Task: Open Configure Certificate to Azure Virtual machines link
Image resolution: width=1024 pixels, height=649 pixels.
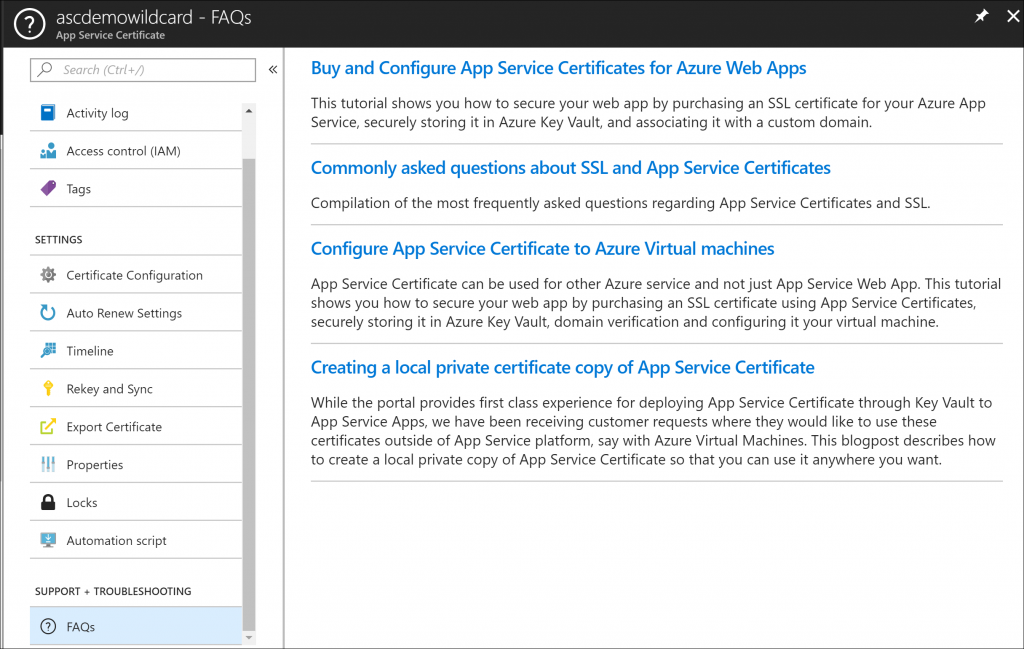Action: [542, 249]
